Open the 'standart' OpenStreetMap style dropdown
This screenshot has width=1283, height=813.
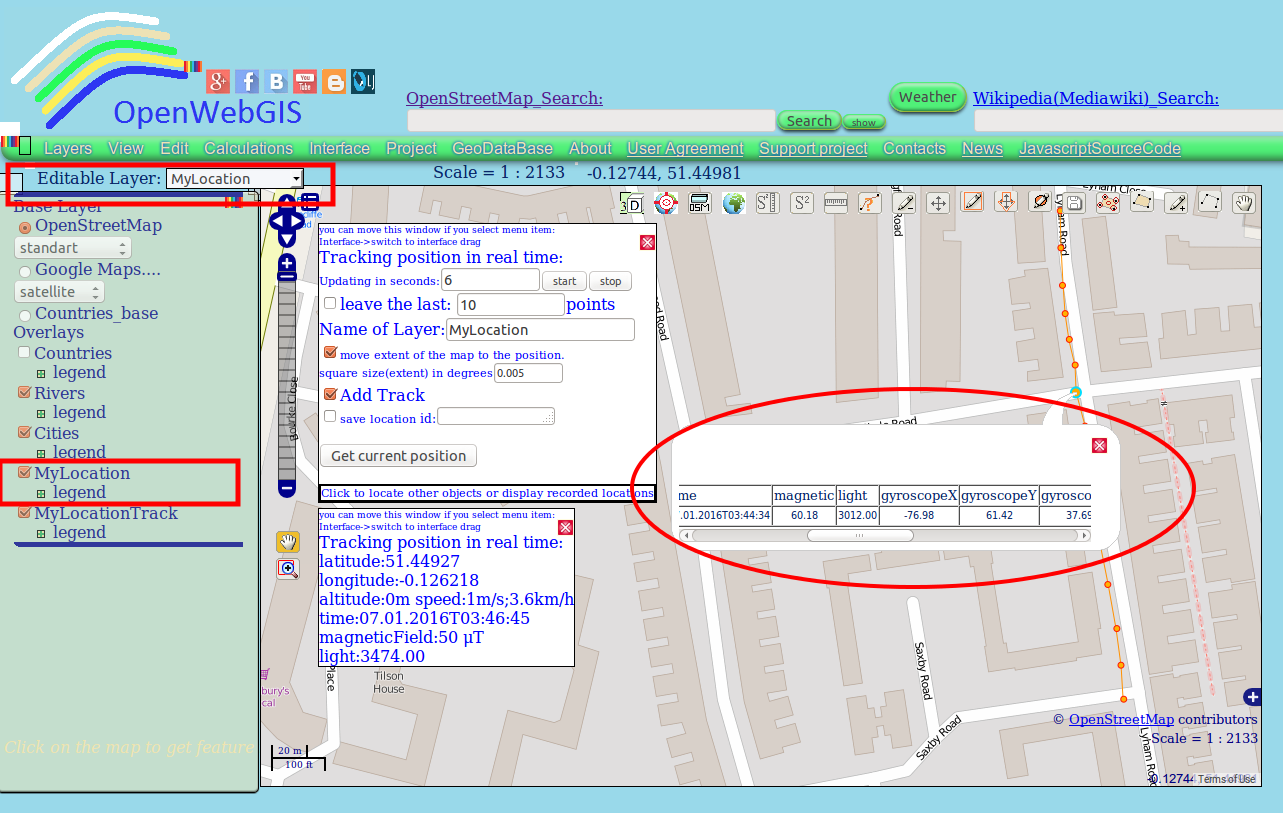pos(72,248)
